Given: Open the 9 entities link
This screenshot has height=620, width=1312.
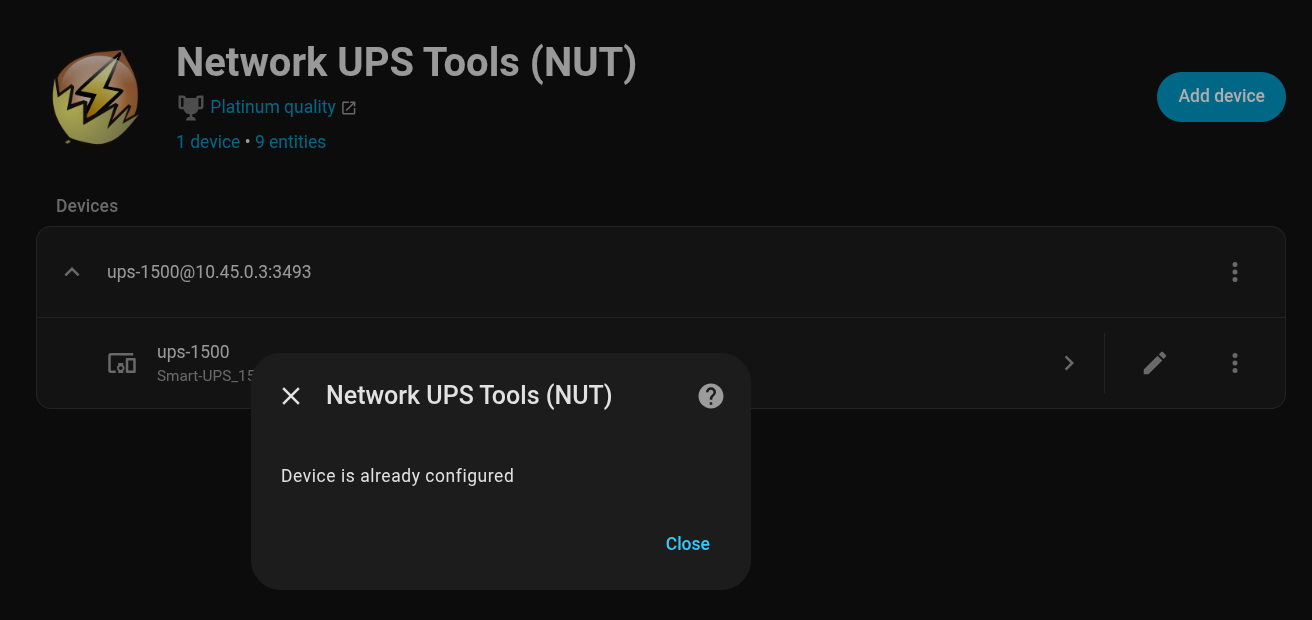Looking at the screenshot, I should point(290,142).
